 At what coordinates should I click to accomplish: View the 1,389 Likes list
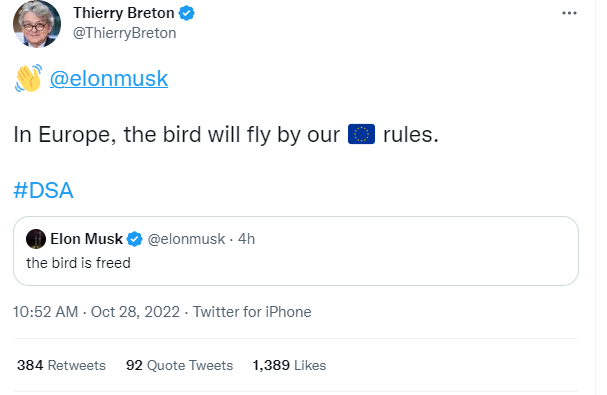coord(289,365)
